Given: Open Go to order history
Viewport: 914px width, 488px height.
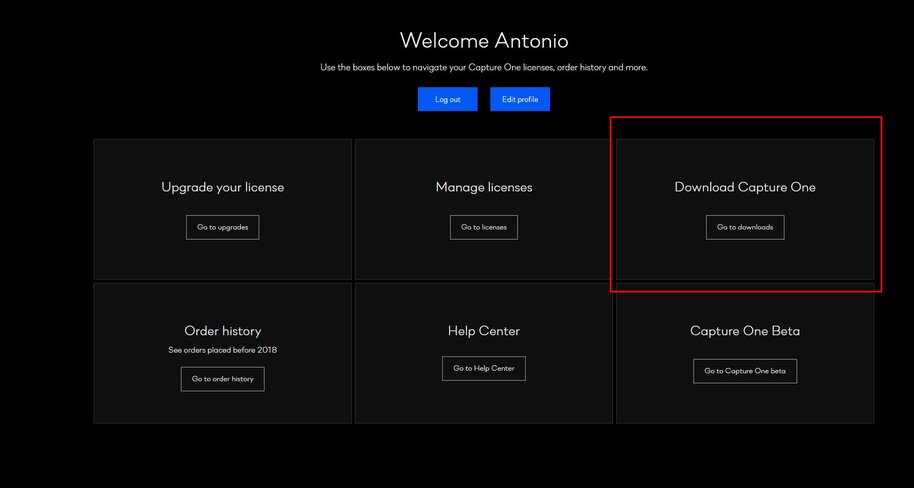Looking at the screenshot, I should [x=223, y=379].
